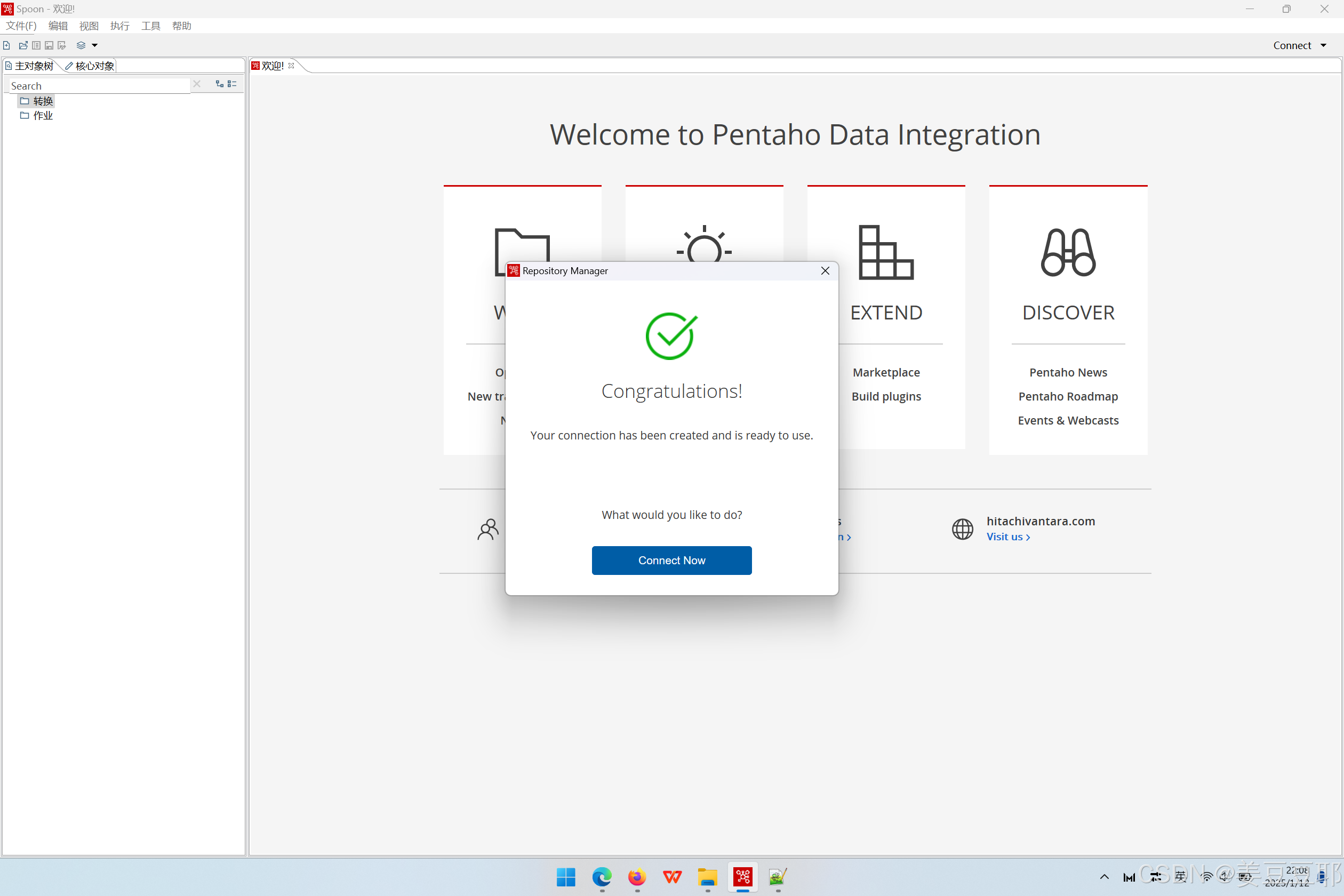The width and height of the screenshot is (1344, 896).
Task: Click the Save As toolbar icon
Action: (62, 45)
